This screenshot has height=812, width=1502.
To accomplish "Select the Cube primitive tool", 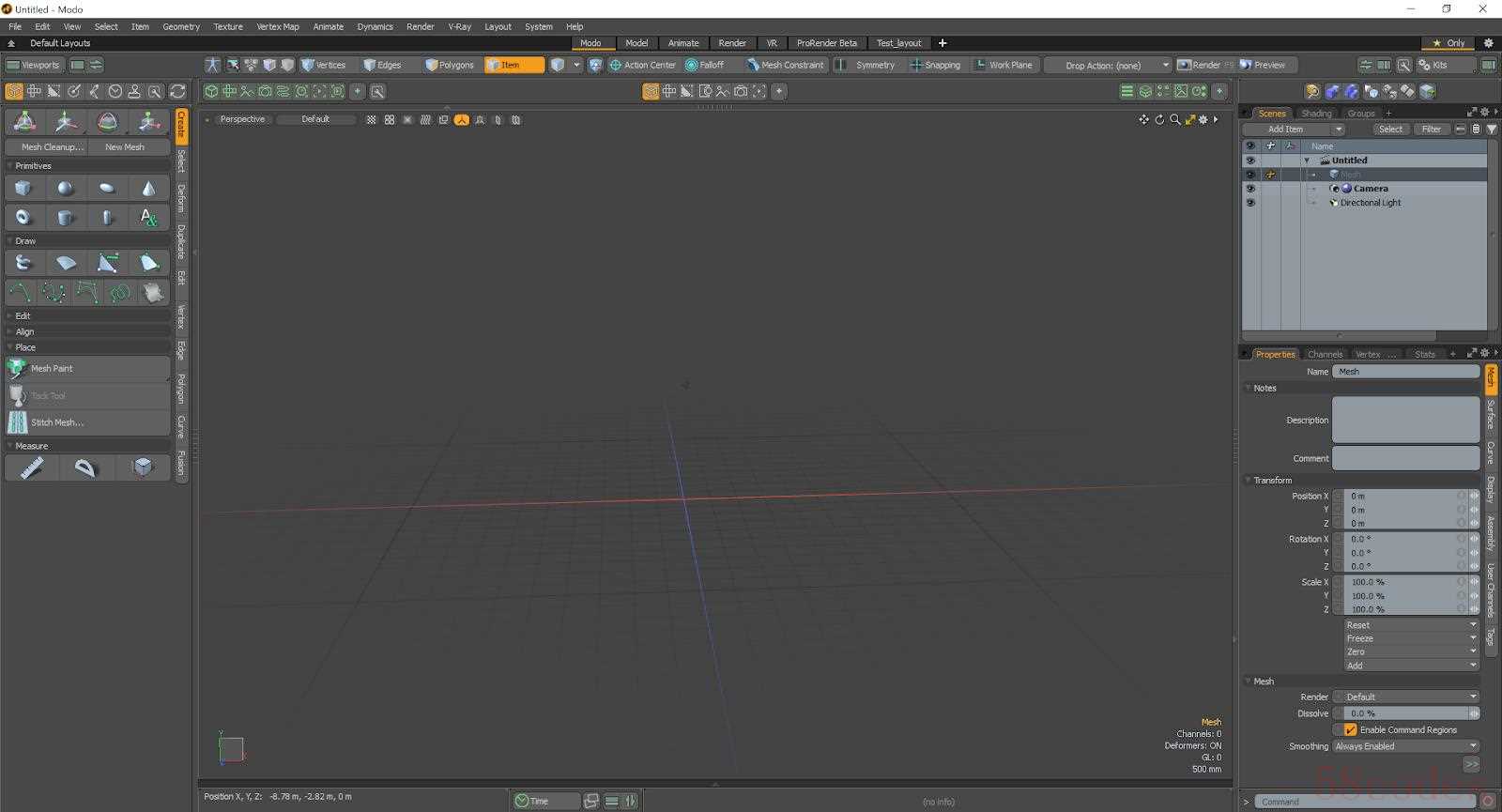I will [x=23, y=189].
